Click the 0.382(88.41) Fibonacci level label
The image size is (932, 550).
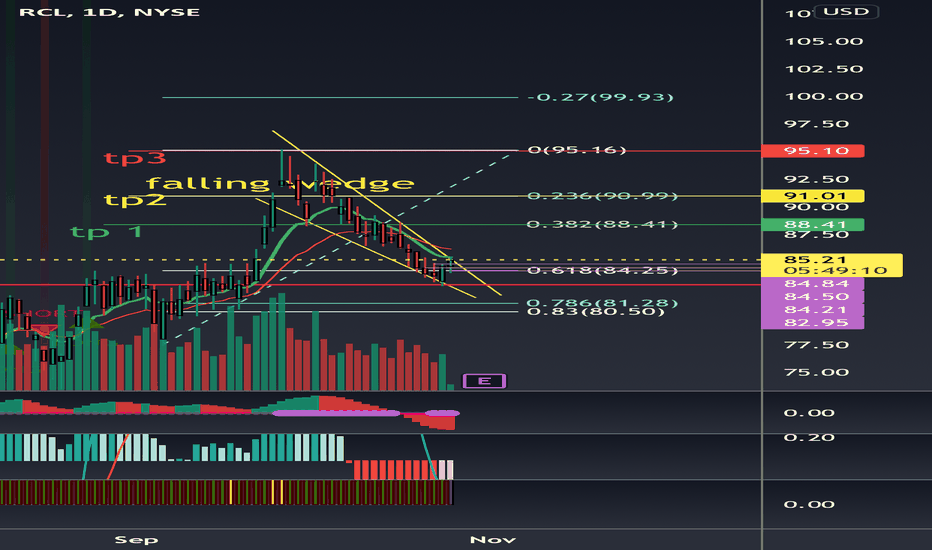tap(602, 224)
